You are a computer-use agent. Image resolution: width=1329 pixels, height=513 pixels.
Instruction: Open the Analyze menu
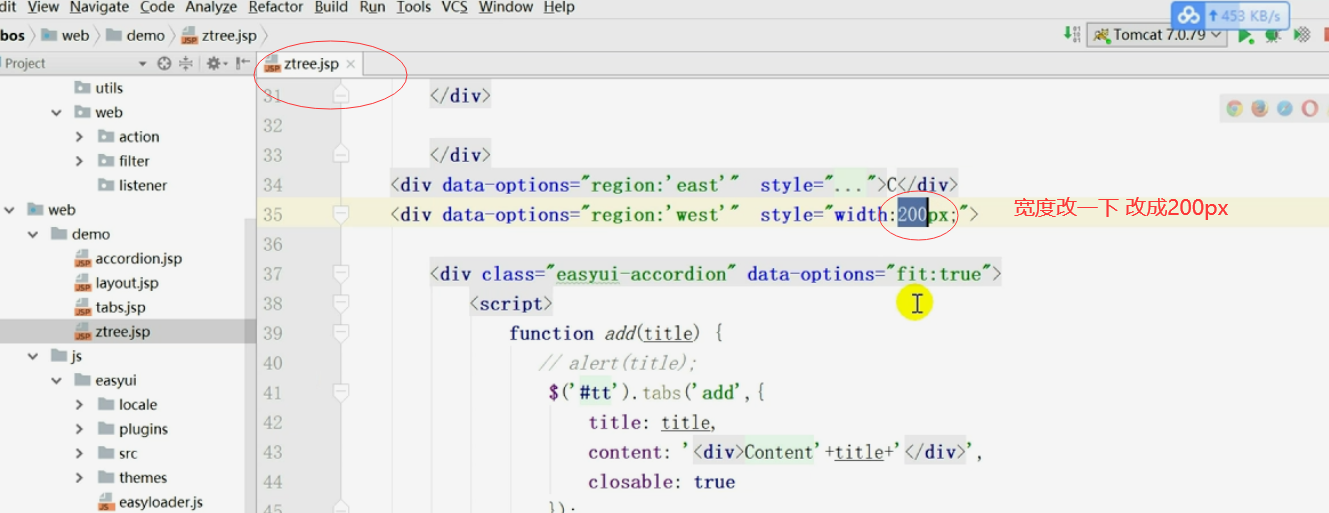click(211, 7)
